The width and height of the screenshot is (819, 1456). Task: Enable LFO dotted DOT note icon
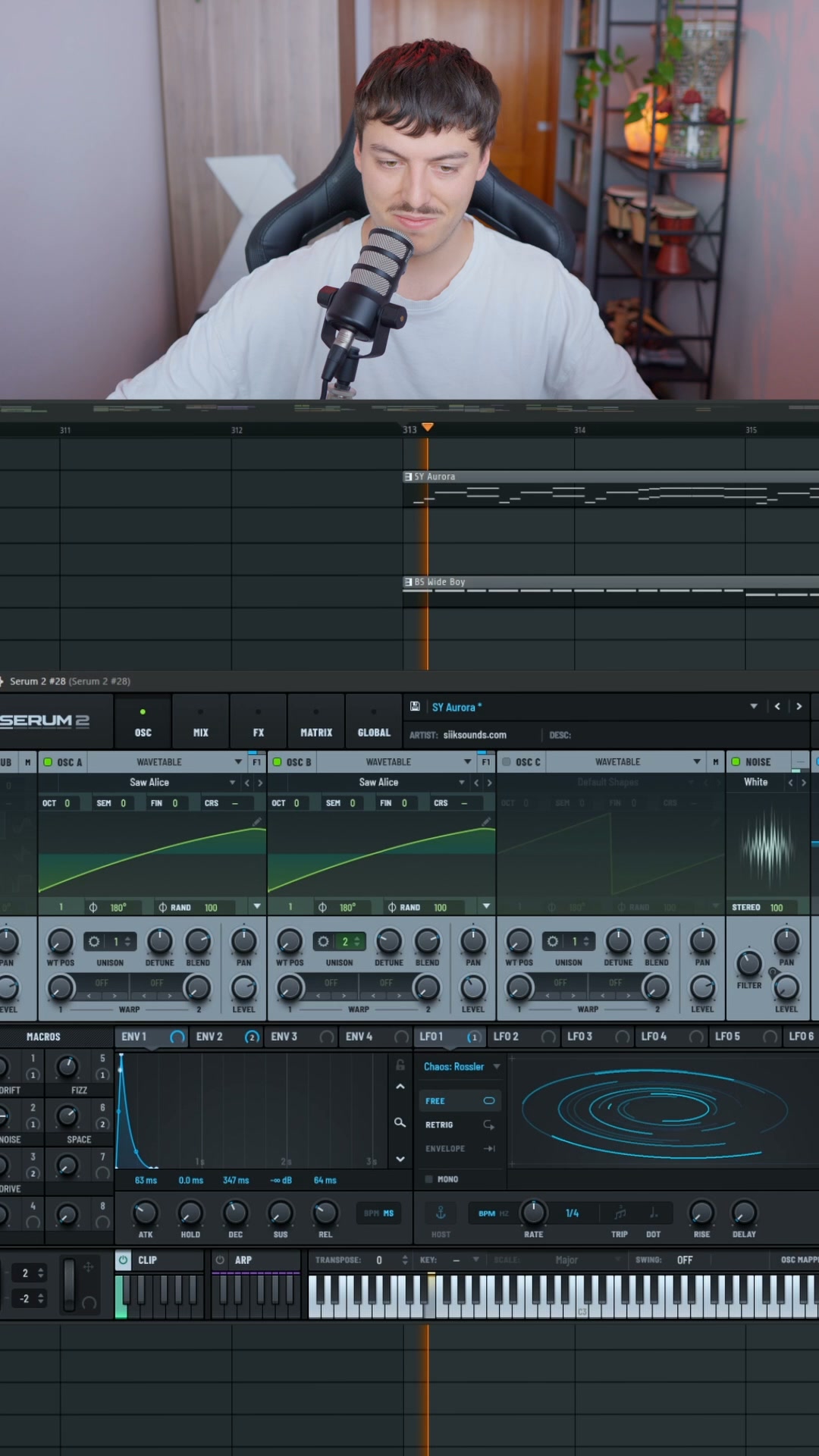click(x=653, y=1213)
